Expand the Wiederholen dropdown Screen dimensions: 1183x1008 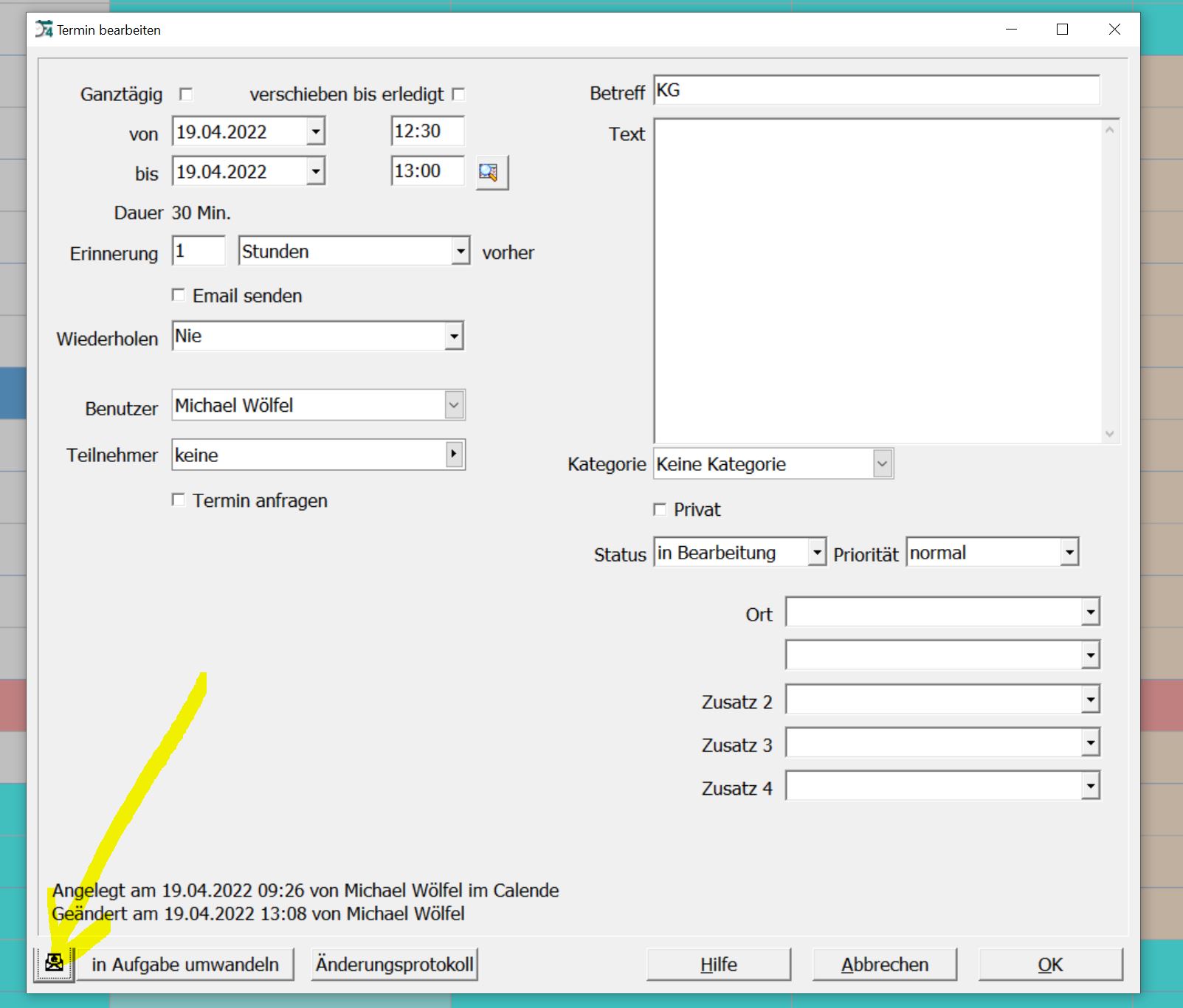click(454, 336)
